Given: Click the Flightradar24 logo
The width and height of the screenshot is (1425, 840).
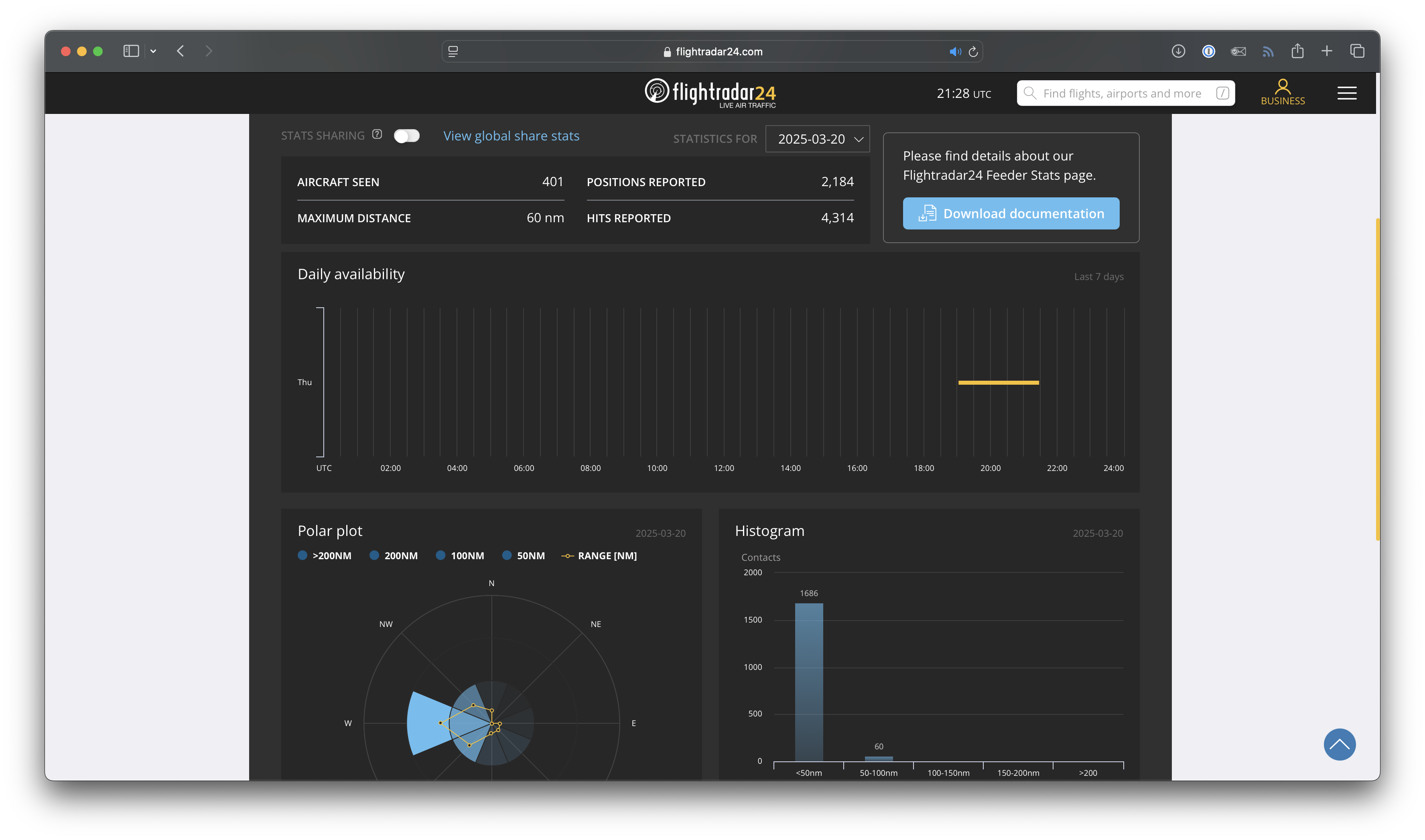Looking at the screenshot, I should tap(710, 93).
